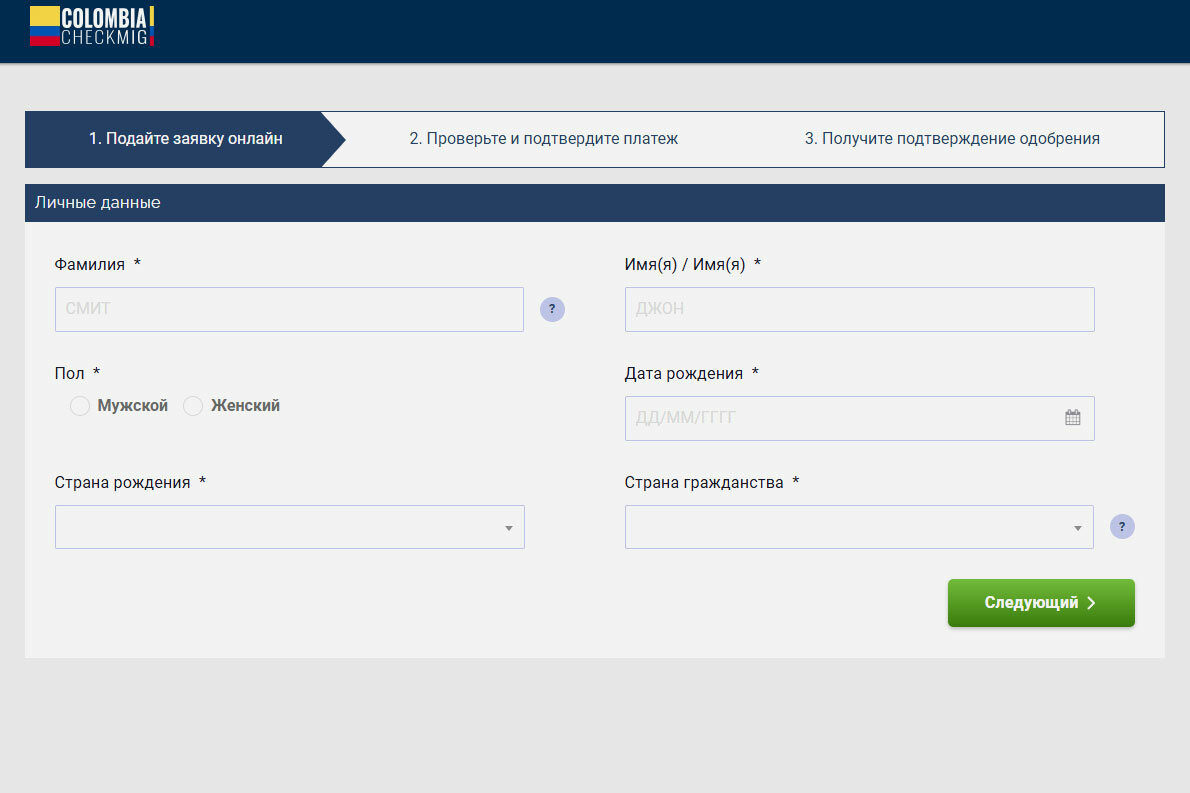Select the Мужской gender option
Viewport: 1190px width, 793px height.
(x=80, y=406)
